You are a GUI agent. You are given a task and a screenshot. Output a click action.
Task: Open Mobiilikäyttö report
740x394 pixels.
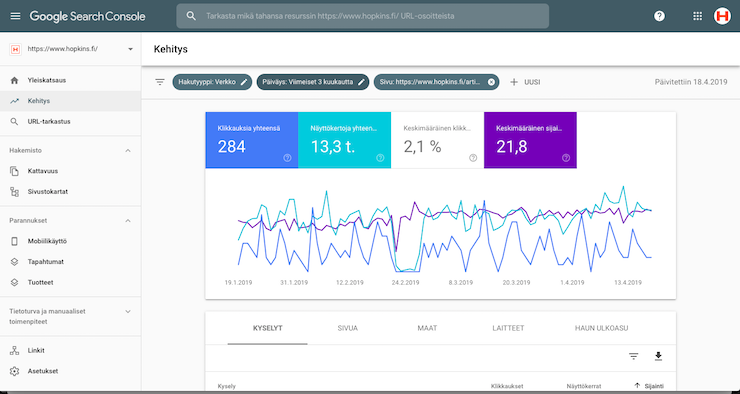pyautogui.click(x=71, y=241)
